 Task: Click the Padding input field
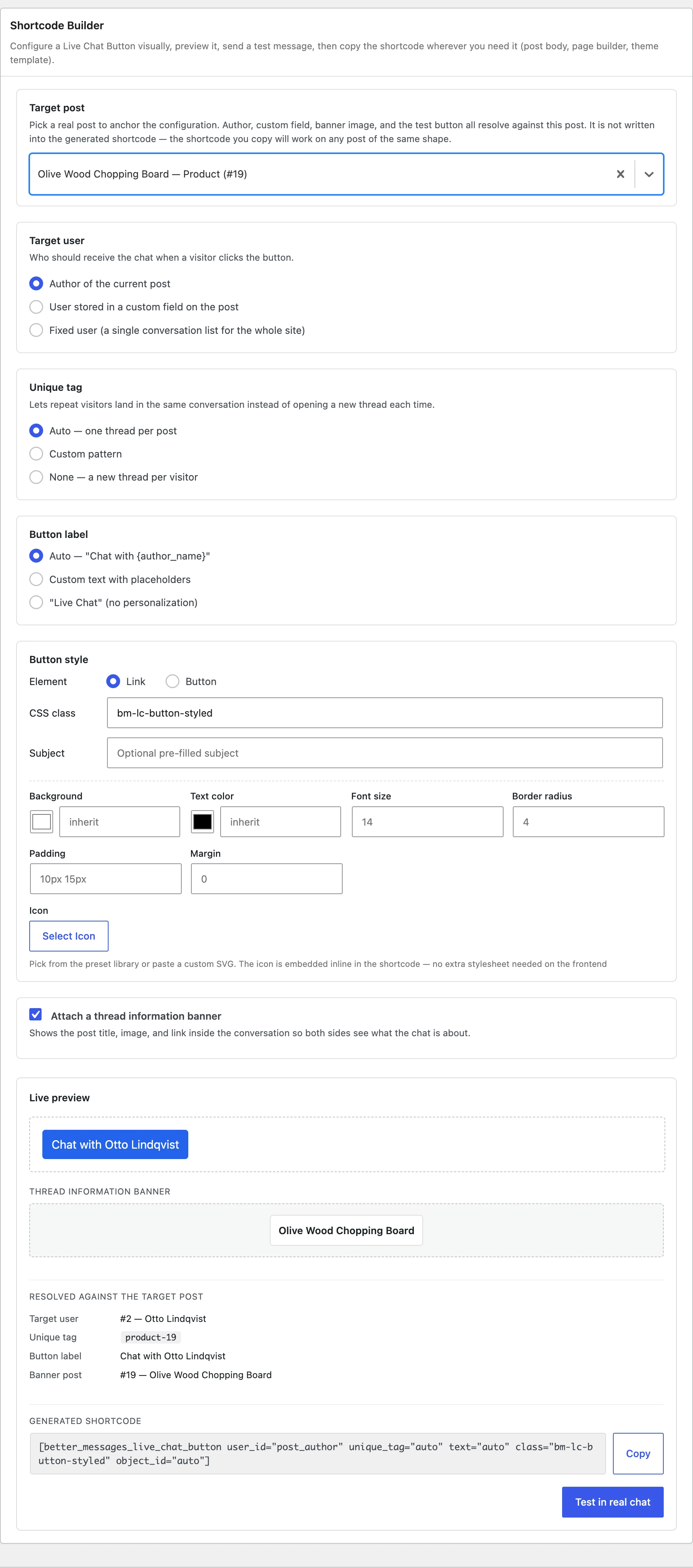pos(106,879)
